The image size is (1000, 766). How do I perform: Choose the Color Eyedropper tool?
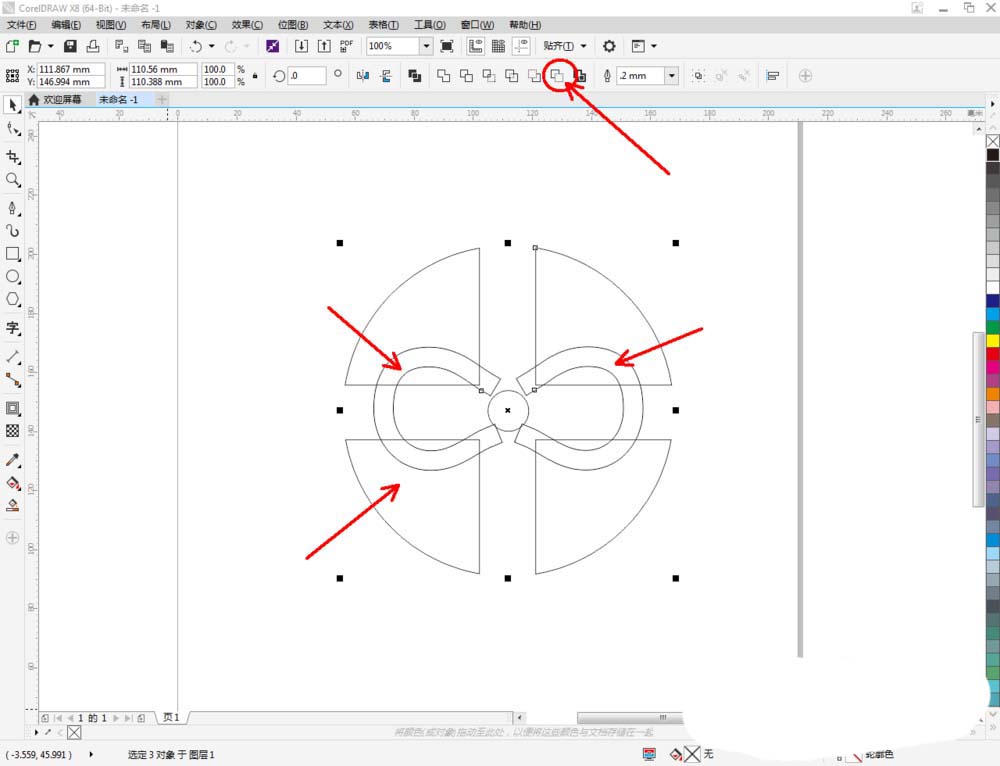click(x=12, y=460)
